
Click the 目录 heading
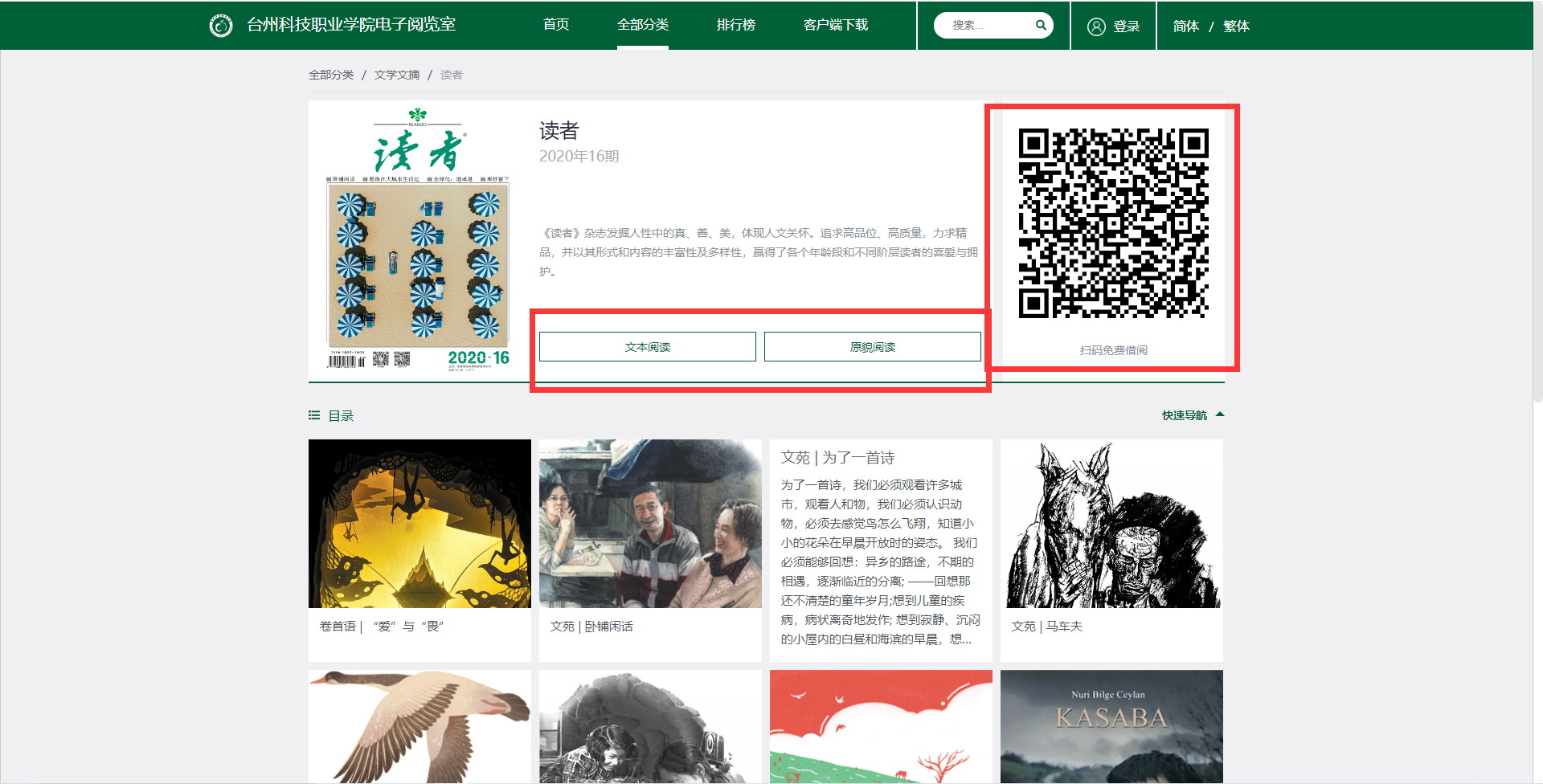[341, 415]
